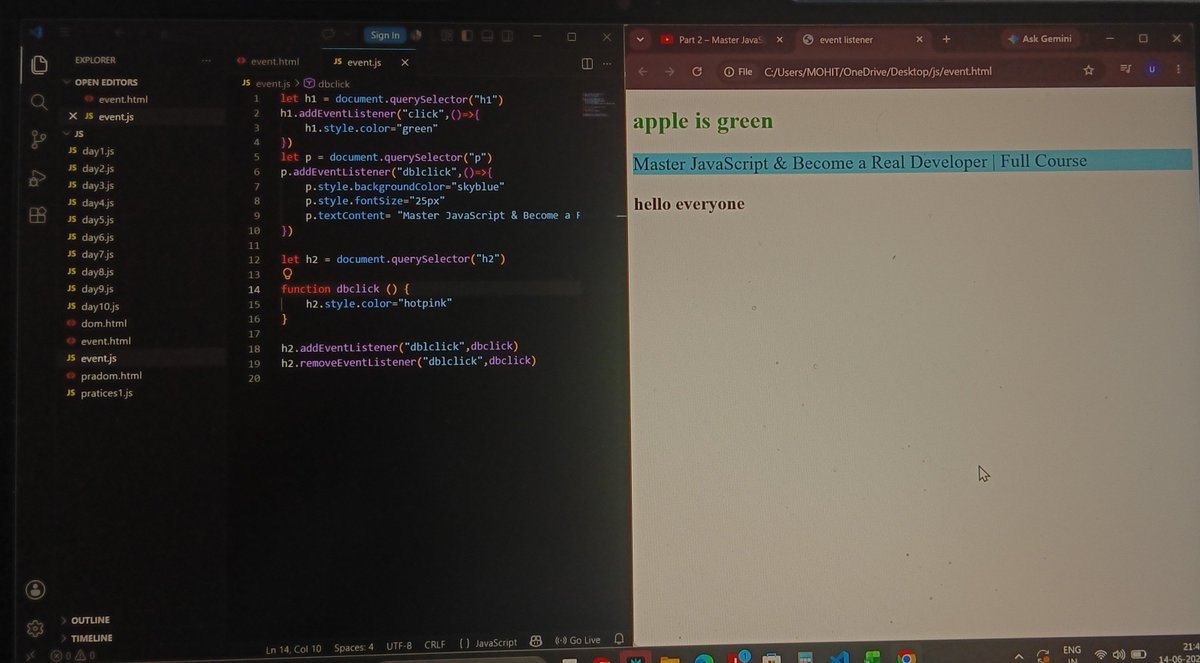1200x663 pixels.
Task: Open the Extensions view
Action: click(37, 215)
